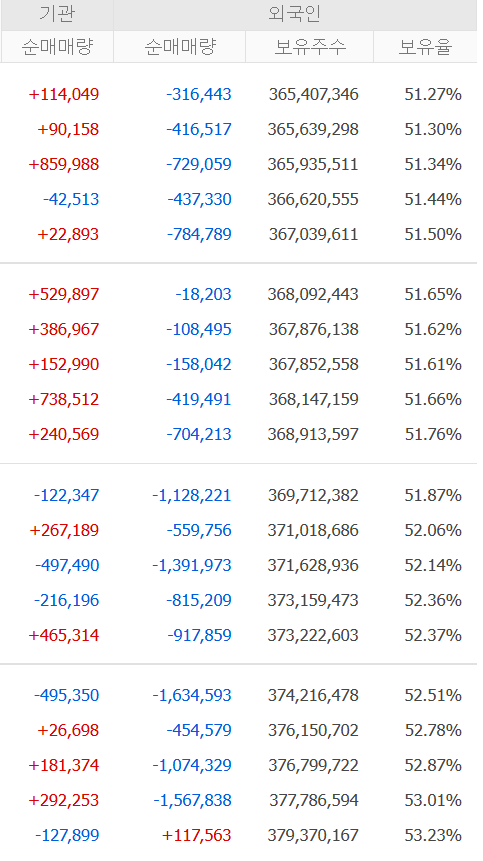Click the 외국인 column group header
This screenshot has height=861, width=483.
click(x=295, y=15)
